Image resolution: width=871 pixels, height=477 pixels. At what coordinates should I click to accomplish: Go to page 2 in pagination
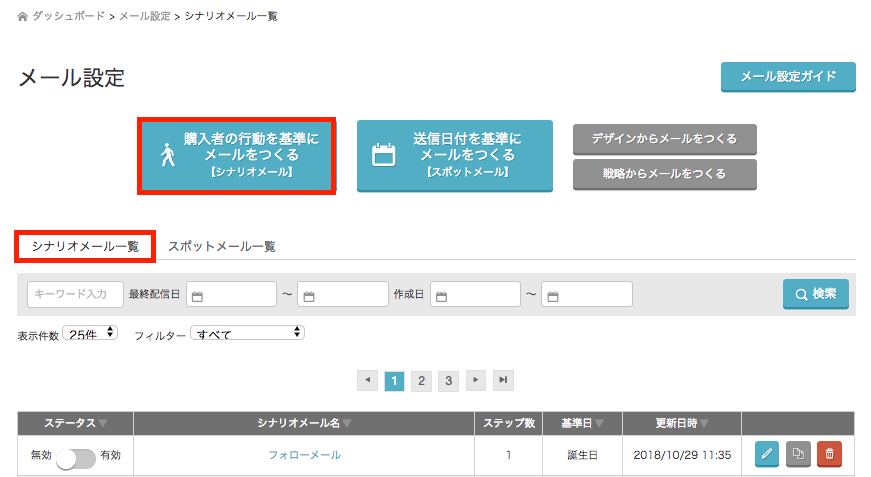[x=422, y=381]
